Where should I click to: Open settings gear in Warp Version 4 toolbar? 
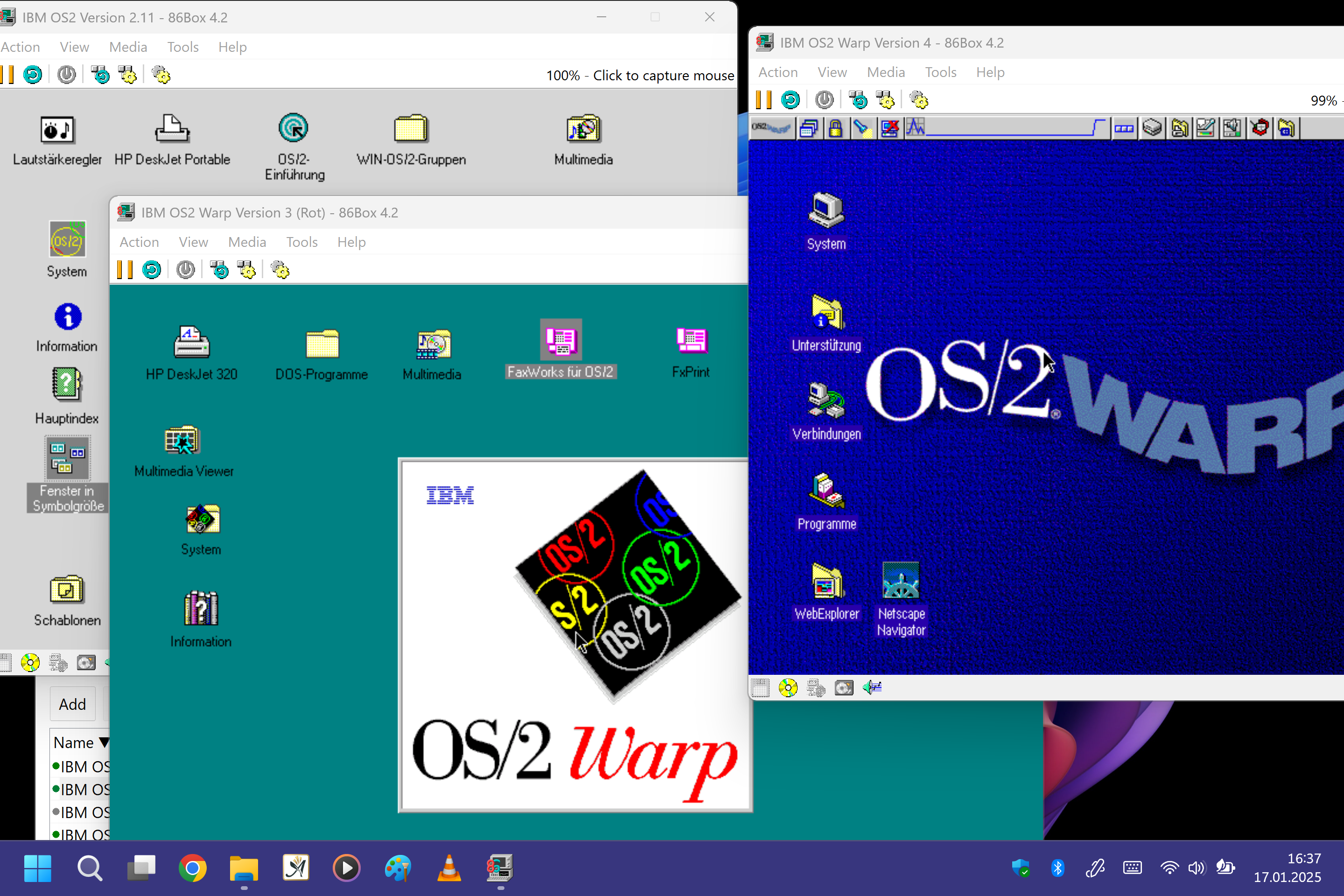pos(919,100)
